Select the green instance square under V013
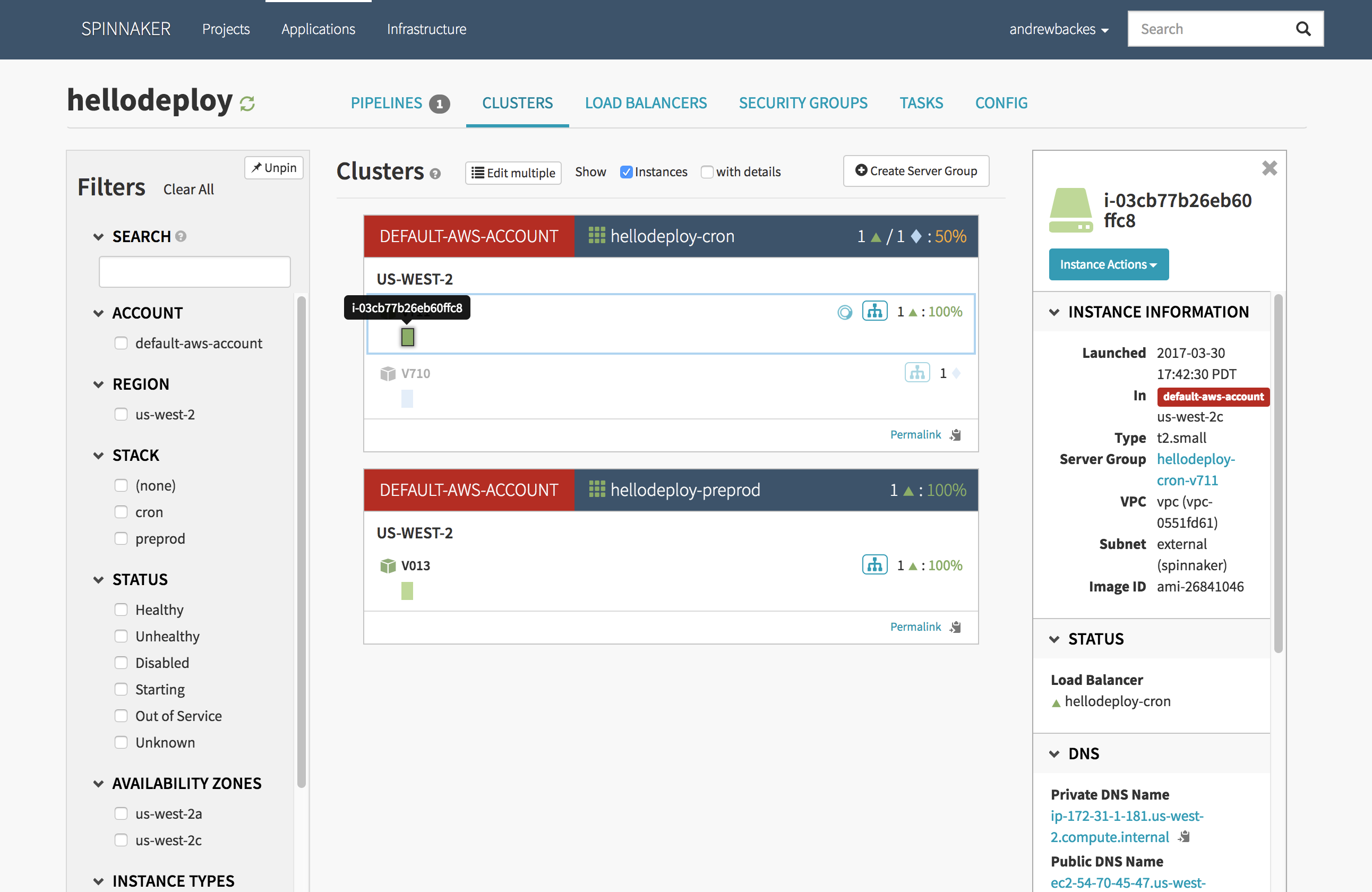 point(407,591)
